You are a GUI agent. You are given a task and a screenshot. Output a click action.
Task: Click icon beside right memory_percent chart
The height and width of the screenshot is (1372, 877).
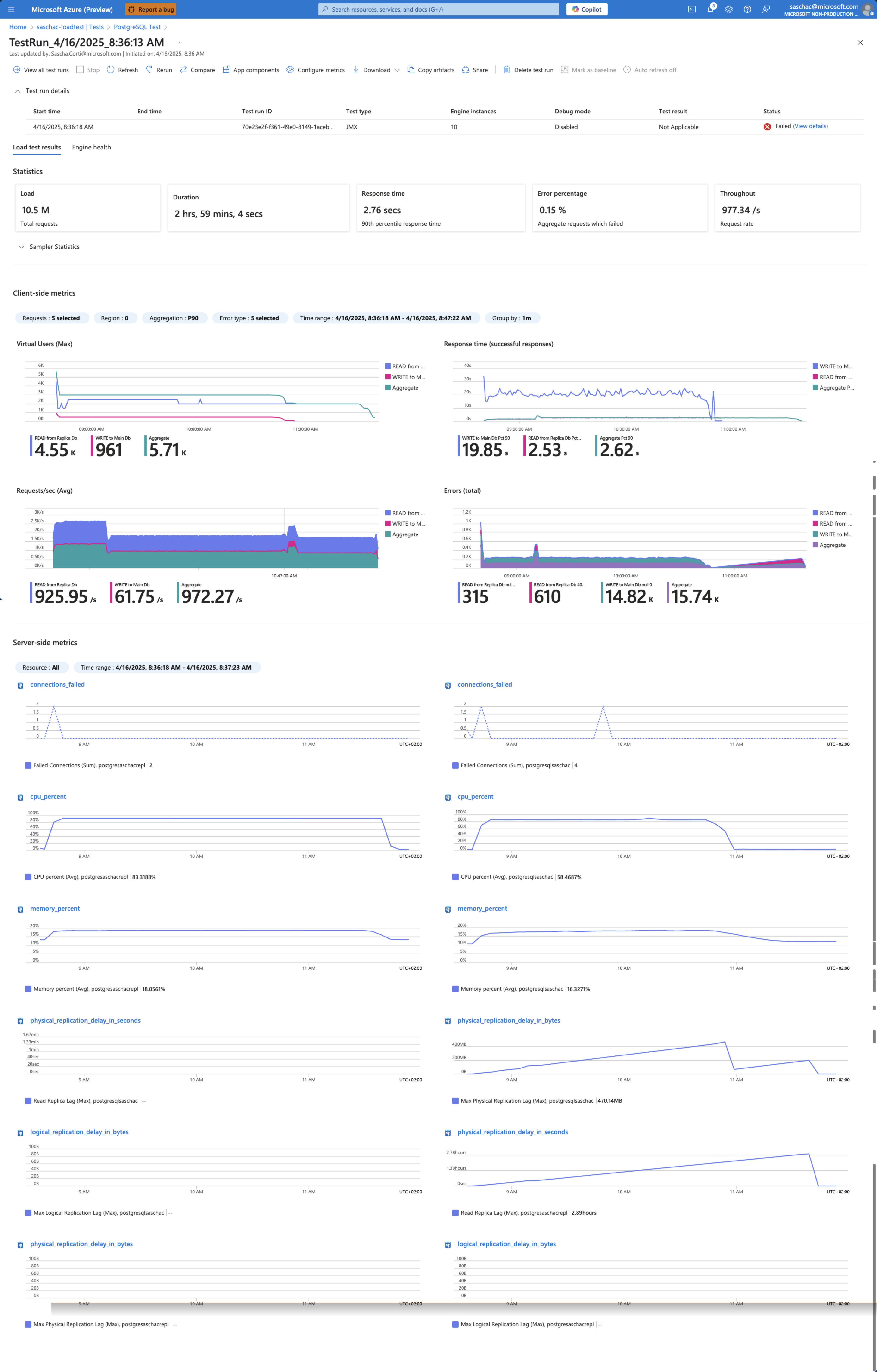[x=448, y=909]
